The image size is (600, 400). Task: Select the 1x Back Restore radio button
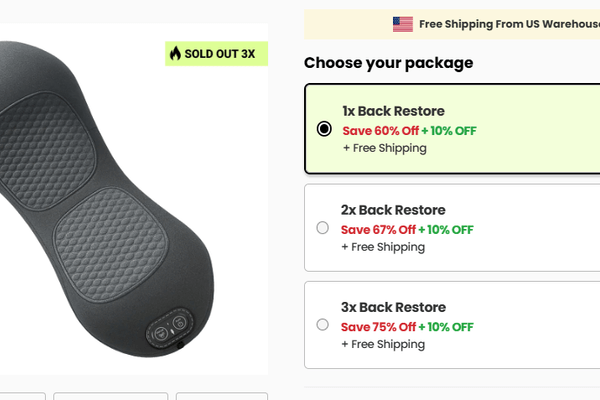pyautogui.click(x=324, y=129)
